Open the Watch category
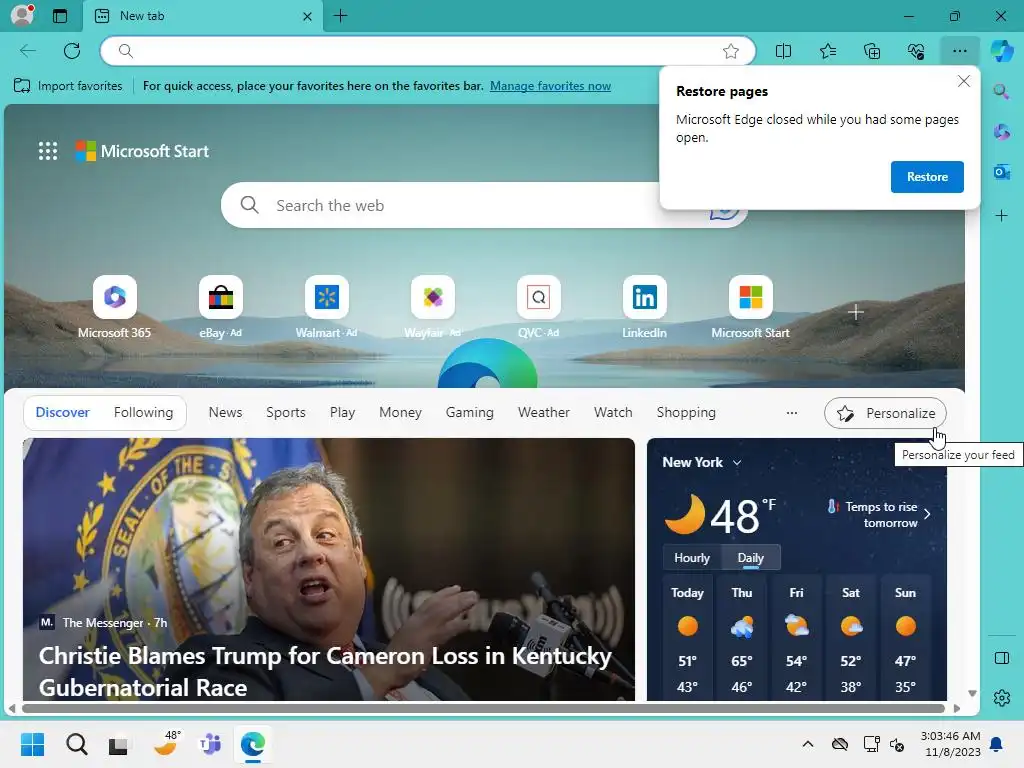 (613, 412)
